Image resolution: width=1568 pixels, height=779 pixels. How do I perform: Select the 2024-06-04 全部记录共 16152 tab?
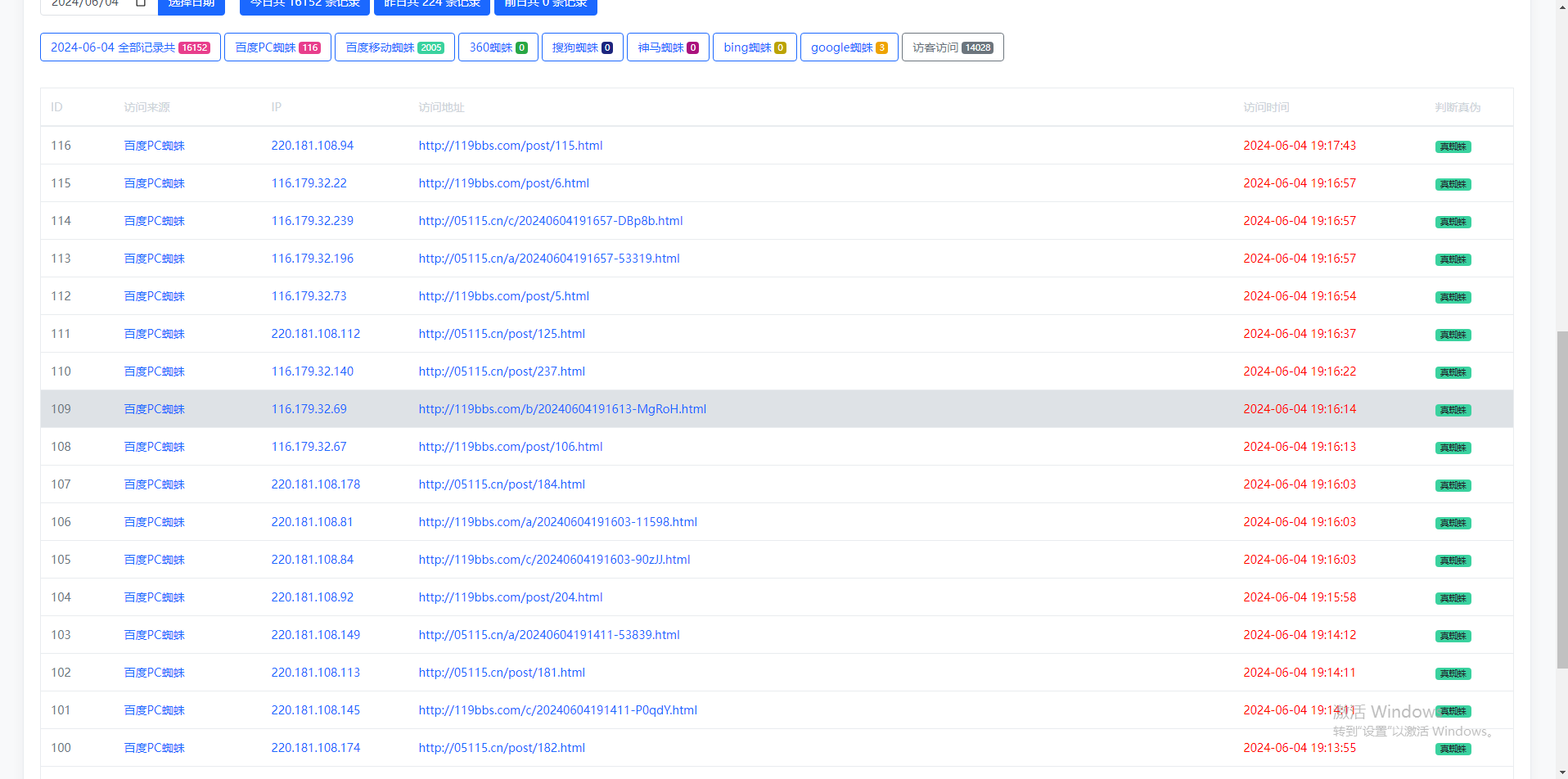[130, 47]
